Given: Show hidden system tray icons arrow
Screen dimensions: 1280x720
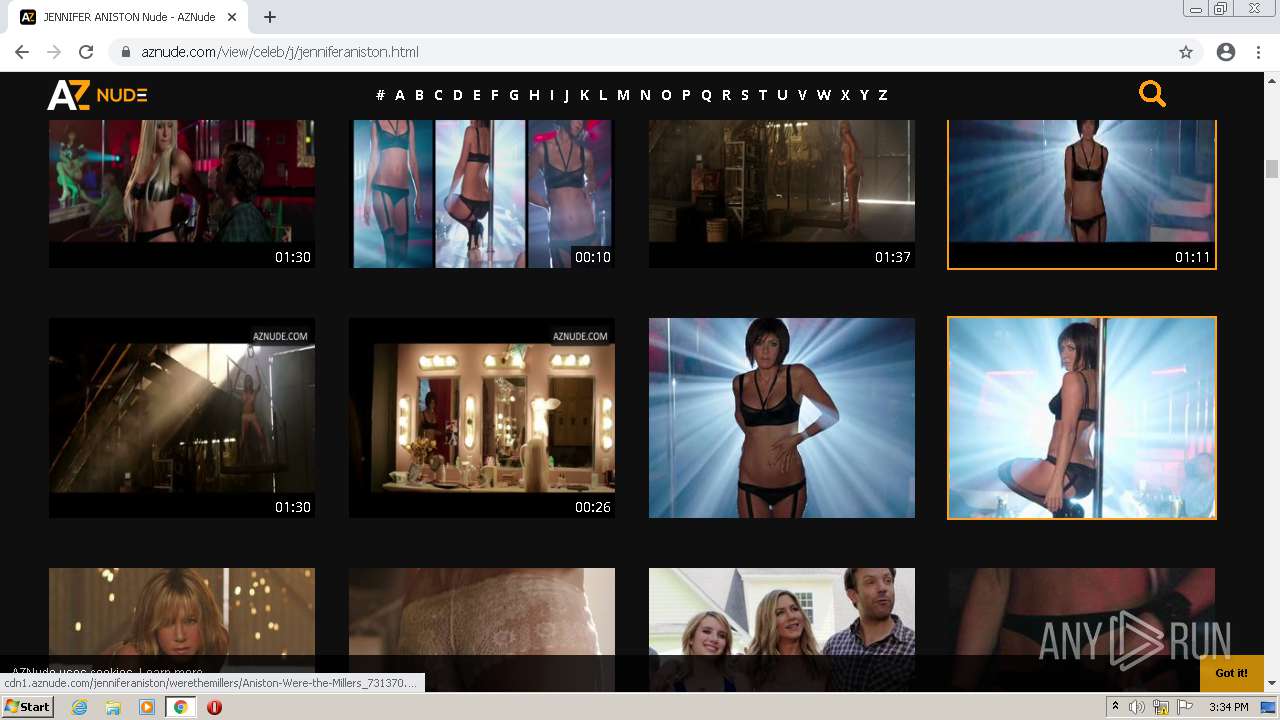Looking at the screenshot, I should pyautogui.click(x=1115, y=707).
